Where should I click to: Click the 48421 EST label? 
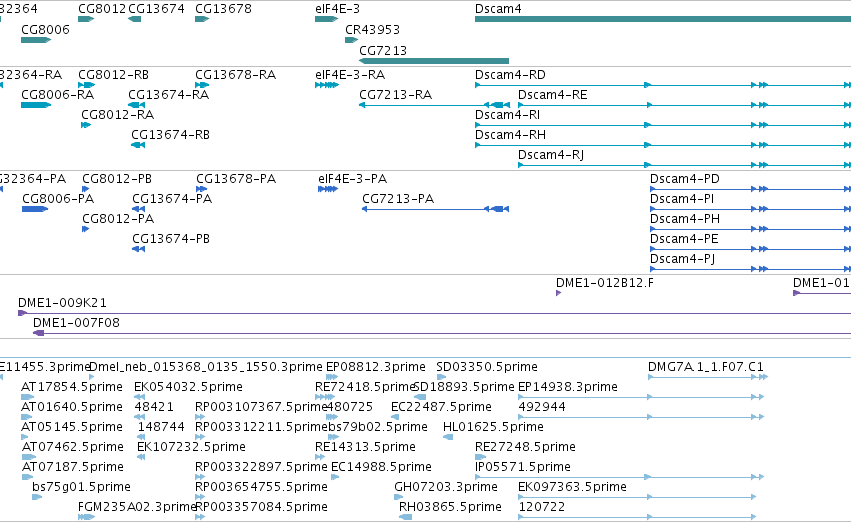tap(154, 408)
